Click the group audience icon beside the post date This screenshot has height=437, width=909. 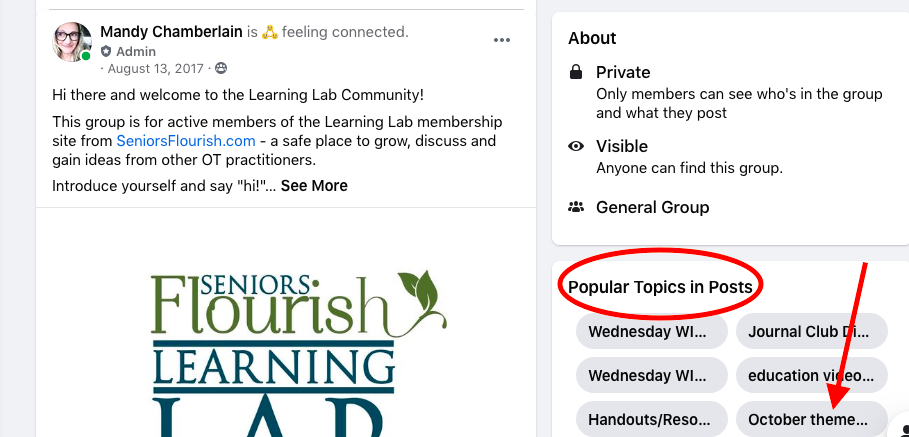(x=221, y=69)
